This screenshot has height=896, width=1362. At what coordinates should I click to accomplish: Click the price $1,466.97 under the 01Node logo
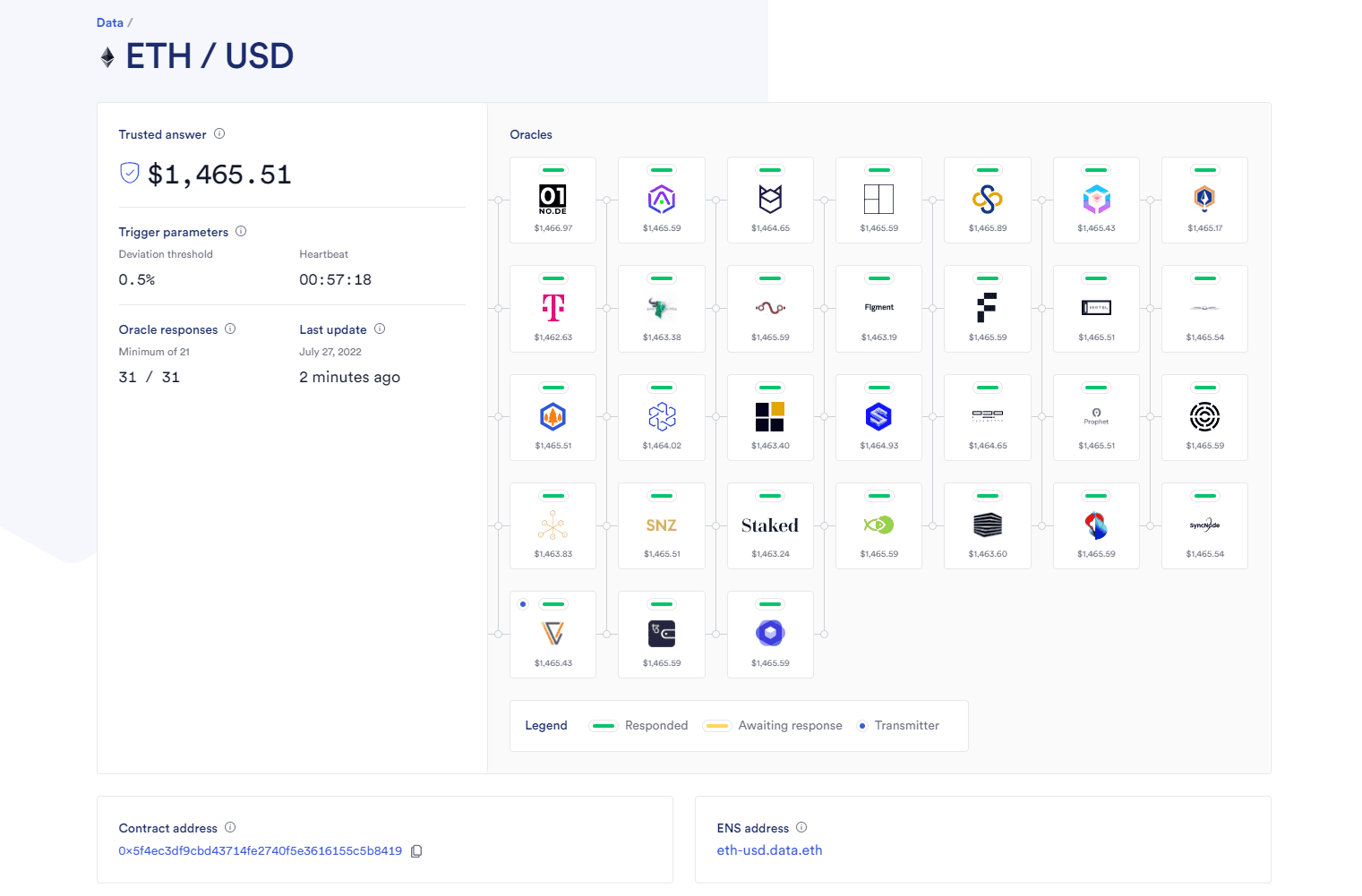[553, 228]
